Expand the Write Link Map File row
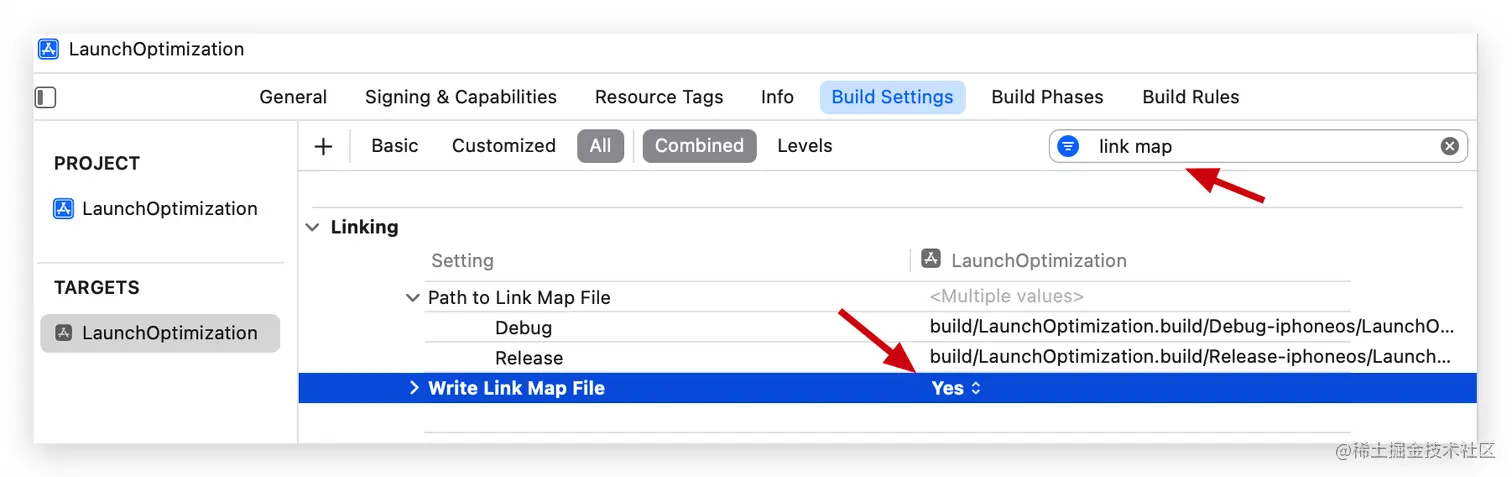The height and width of the screenshot is (477, 1512). (x=414, y=388)
